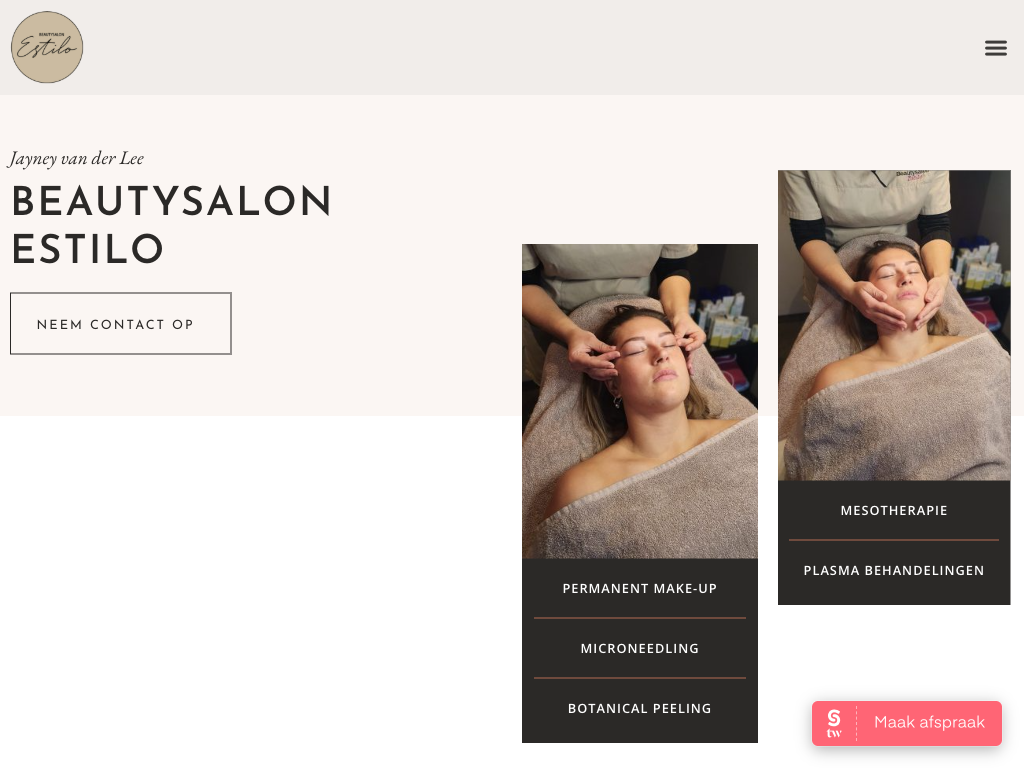This screenshot has width=1024, height=768.
Task: Click the dark panel below the facial photo
Action: (x=893, y=543)
